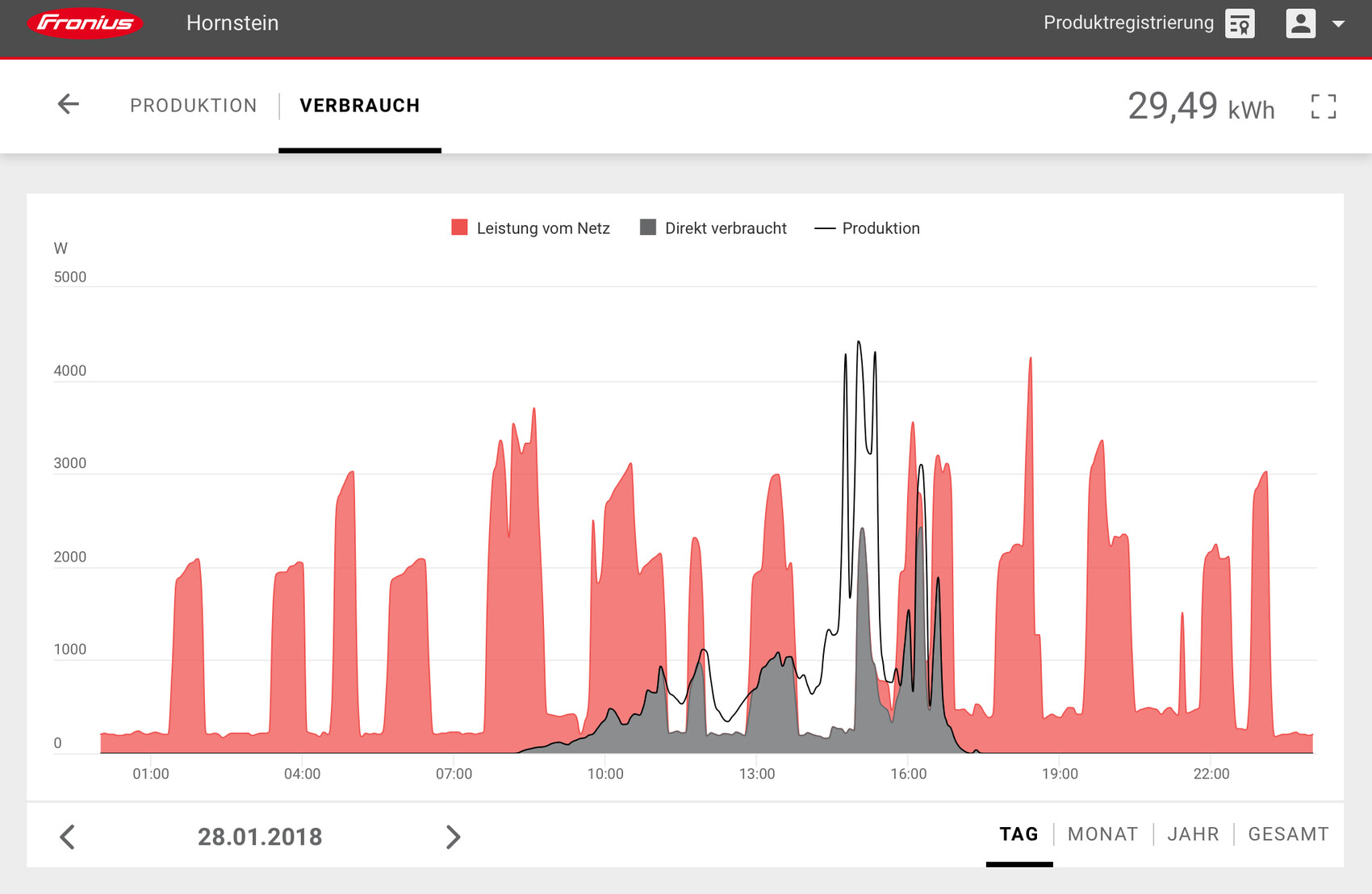Open date picker showing 28.01.2018
Screen dimensions: 1372x894
click(260, 837)
